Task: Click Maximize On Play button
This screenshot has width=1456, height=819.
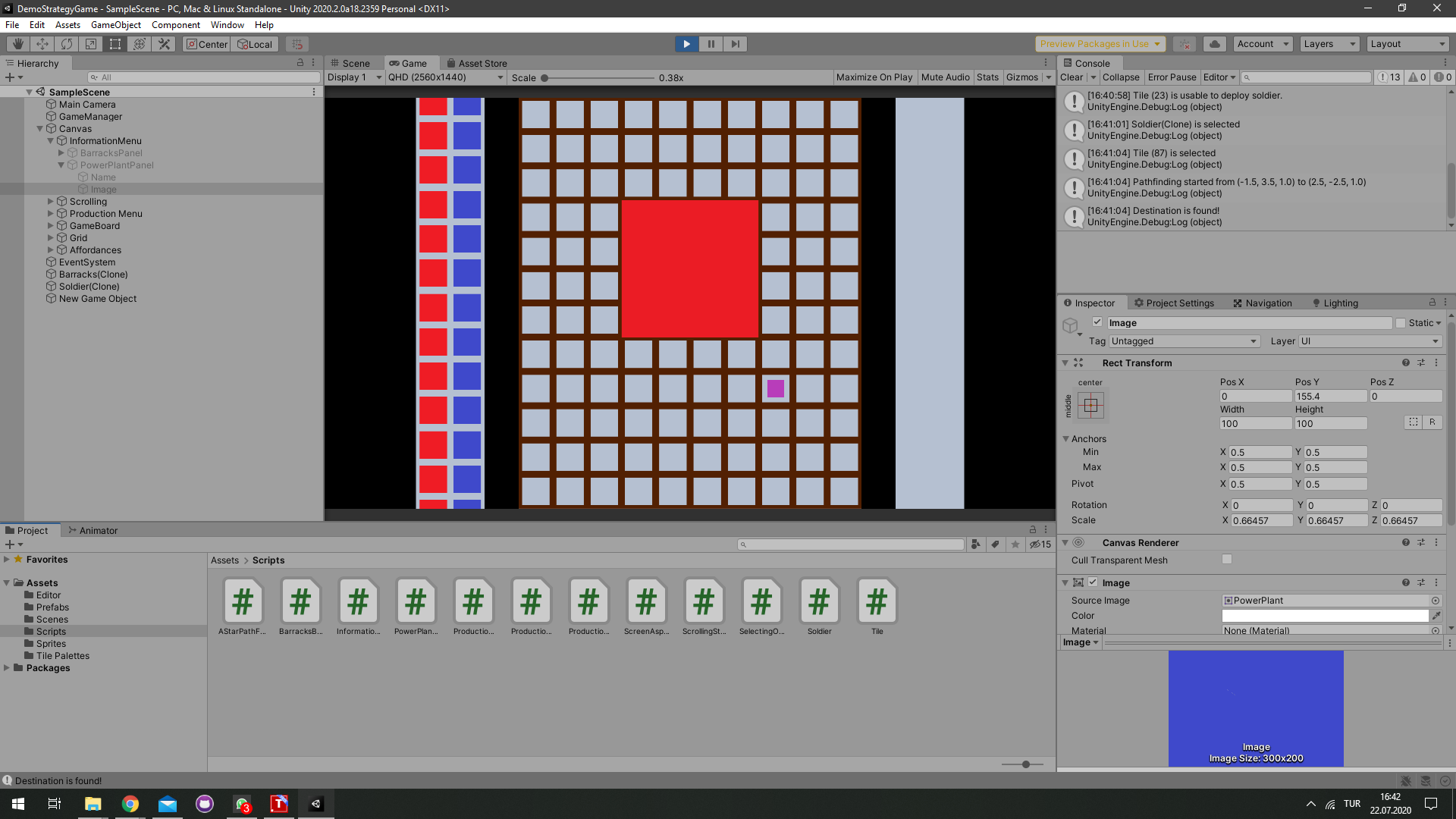Action: [874, 77]
